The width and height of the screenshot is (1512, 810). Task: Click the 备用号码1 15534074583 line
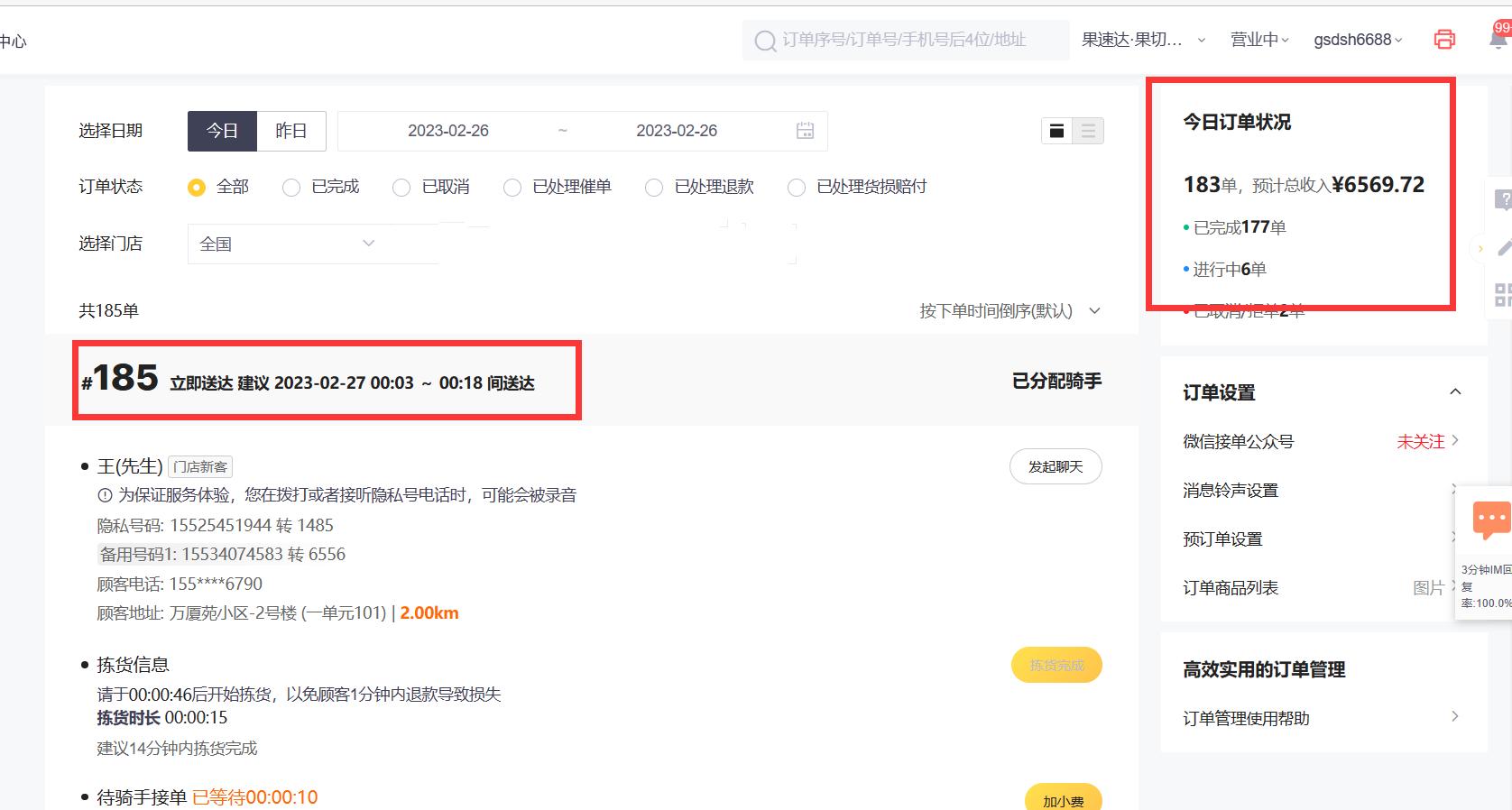pos(222,554)
